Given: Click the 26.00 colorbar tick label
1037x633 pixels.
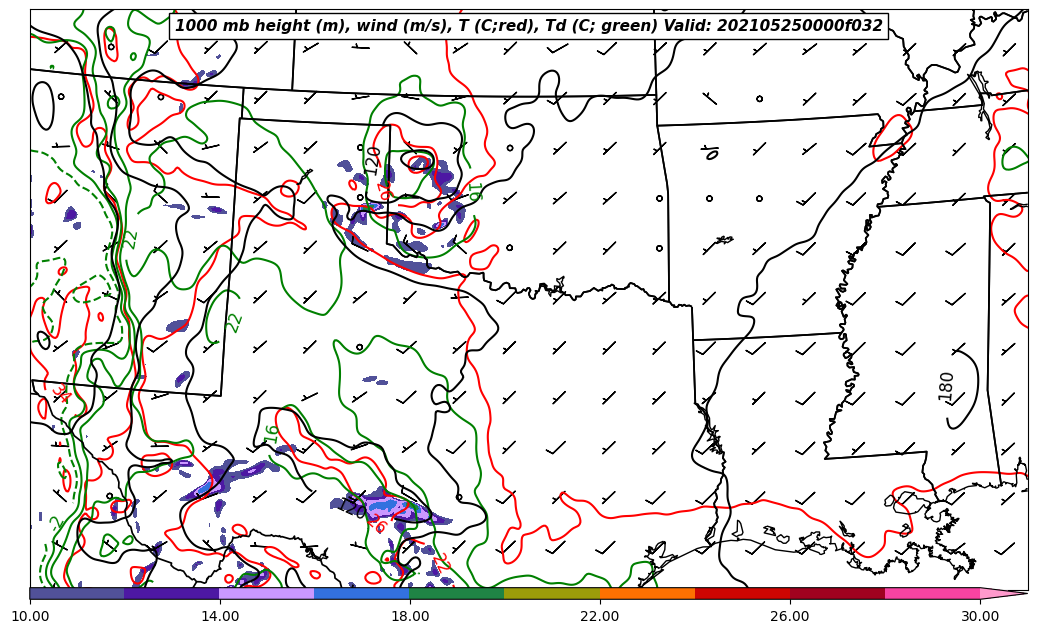Looking at the screenshot, I should point(790,616).
